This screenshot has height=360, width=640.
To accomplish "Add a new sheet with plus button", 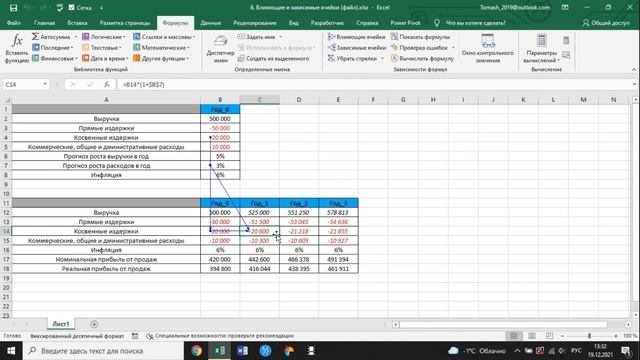I will 94,324.
